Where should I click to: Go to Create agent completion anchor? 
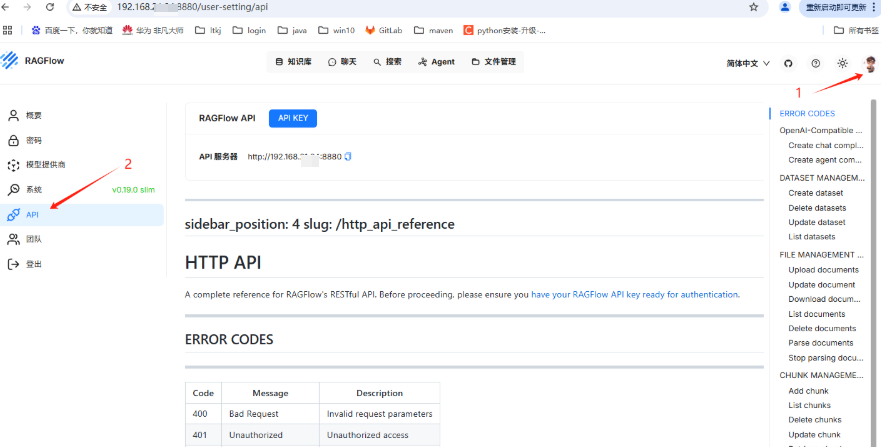click(x=825, y=160)
